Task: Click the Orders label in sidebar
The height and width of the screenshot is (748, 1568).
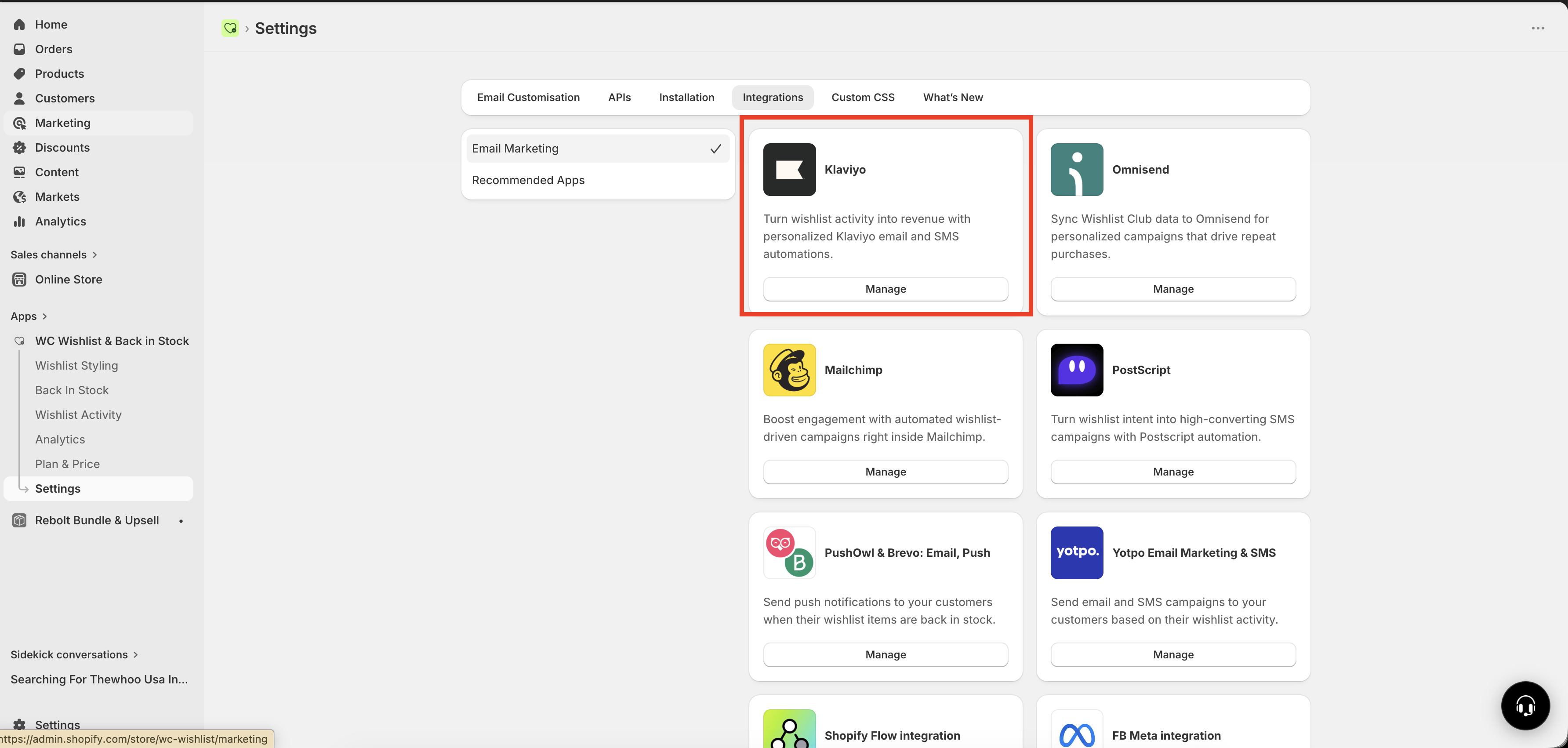Action: click(x=54, y=49)
